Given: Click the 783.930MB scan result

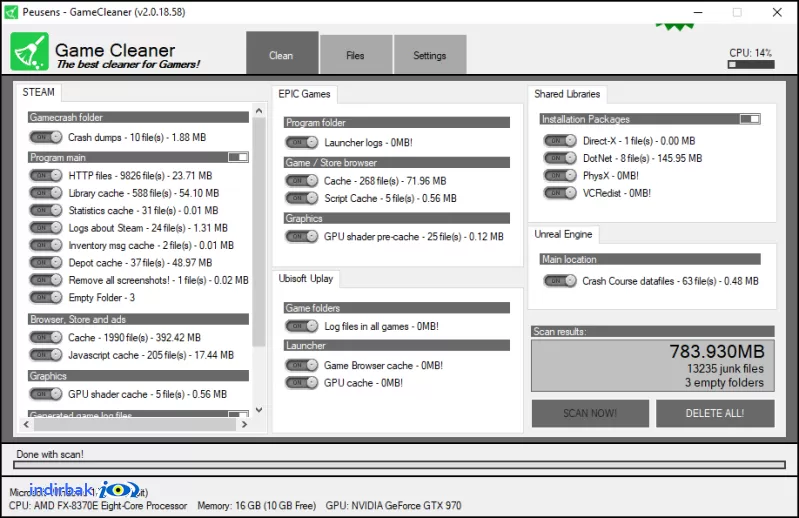Looking at the screenshot, I should (x=717, y=351).
